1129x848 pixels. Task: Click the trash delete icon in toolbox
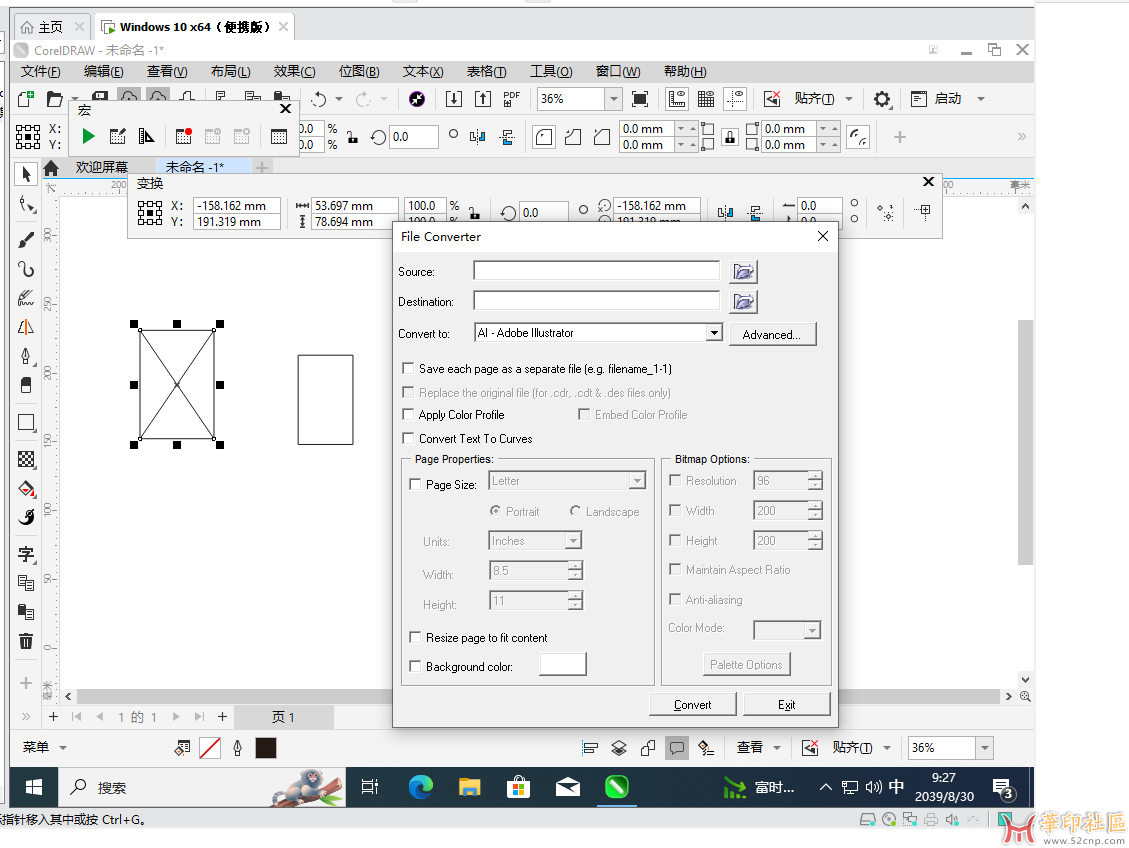pos(27,641)
